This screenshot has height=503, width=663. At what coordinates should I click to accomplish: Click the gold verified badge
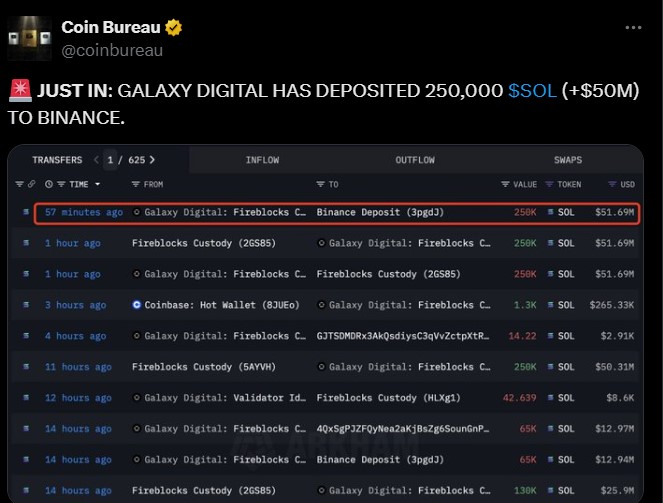pos(170,28)
